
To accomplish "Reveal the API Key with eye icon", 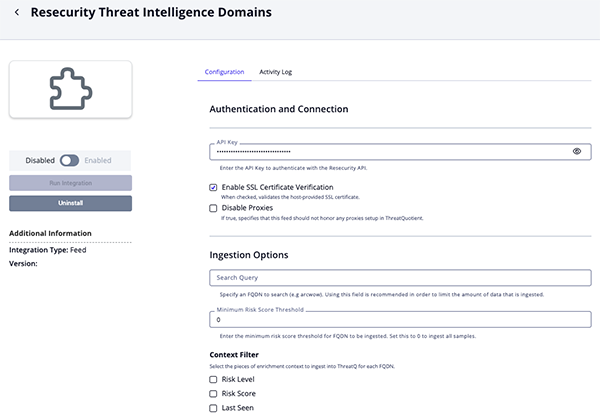I will pos(577,152).
